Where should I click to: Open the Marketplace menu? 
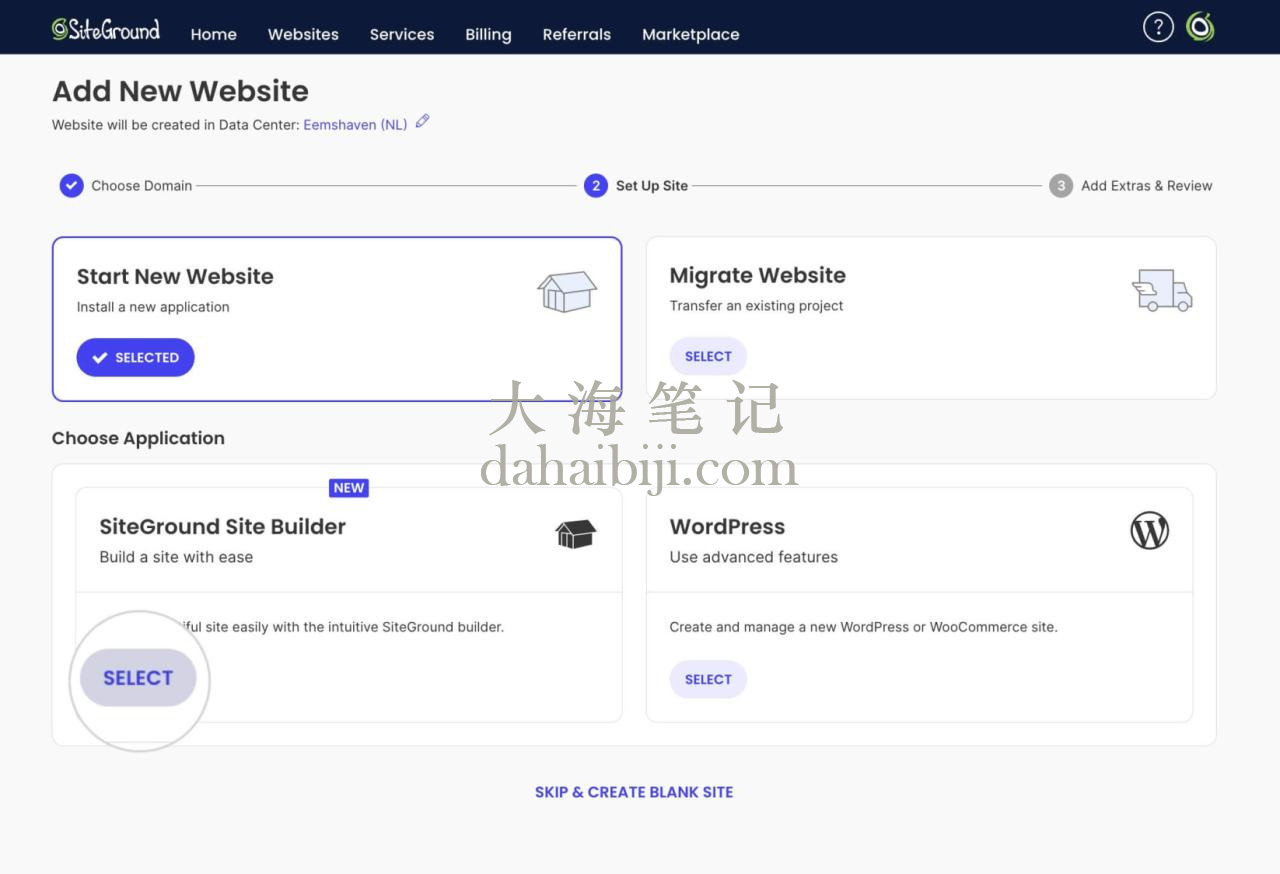691,34
